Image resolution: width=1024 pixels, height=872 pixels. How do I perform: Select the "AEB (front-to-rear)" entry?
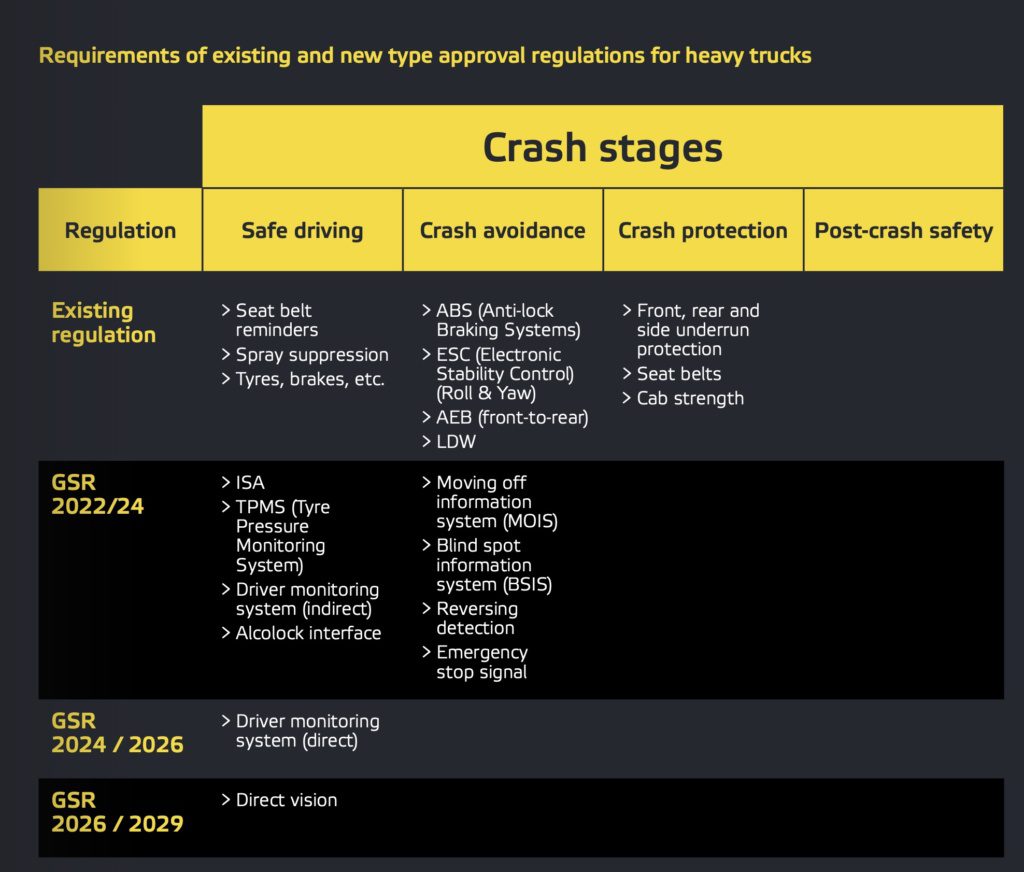(x=511, y=418)
